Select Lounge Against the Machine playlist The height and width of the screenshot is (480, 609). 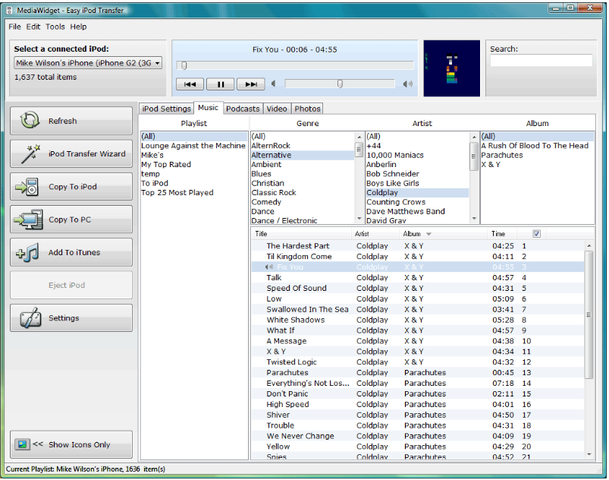tap(193, 146)
